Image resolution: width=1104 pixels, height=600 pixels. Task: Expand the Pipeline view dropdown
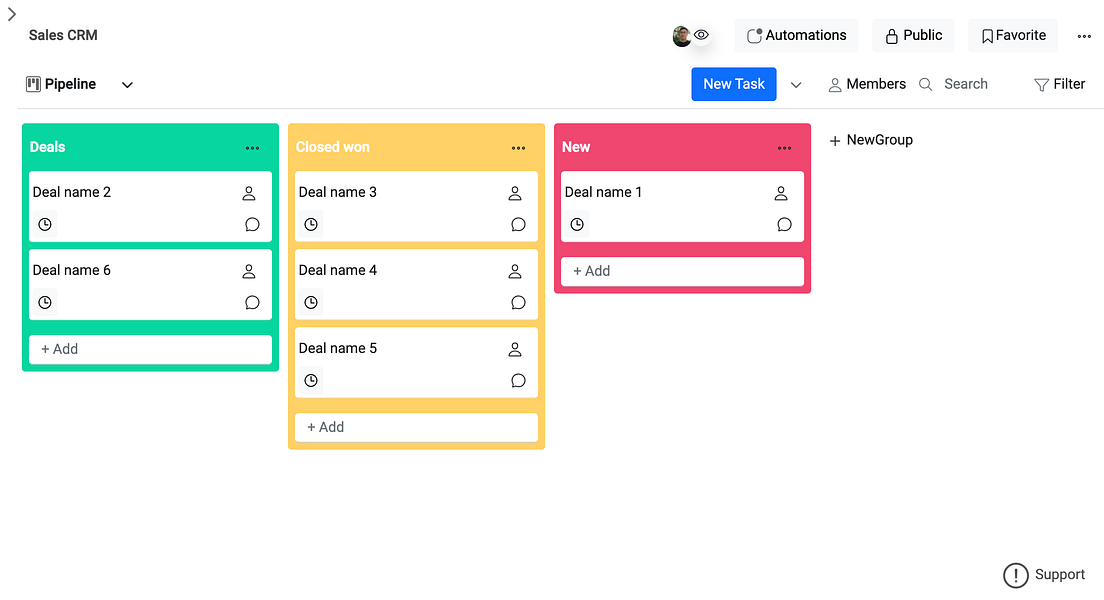[127, 85]
